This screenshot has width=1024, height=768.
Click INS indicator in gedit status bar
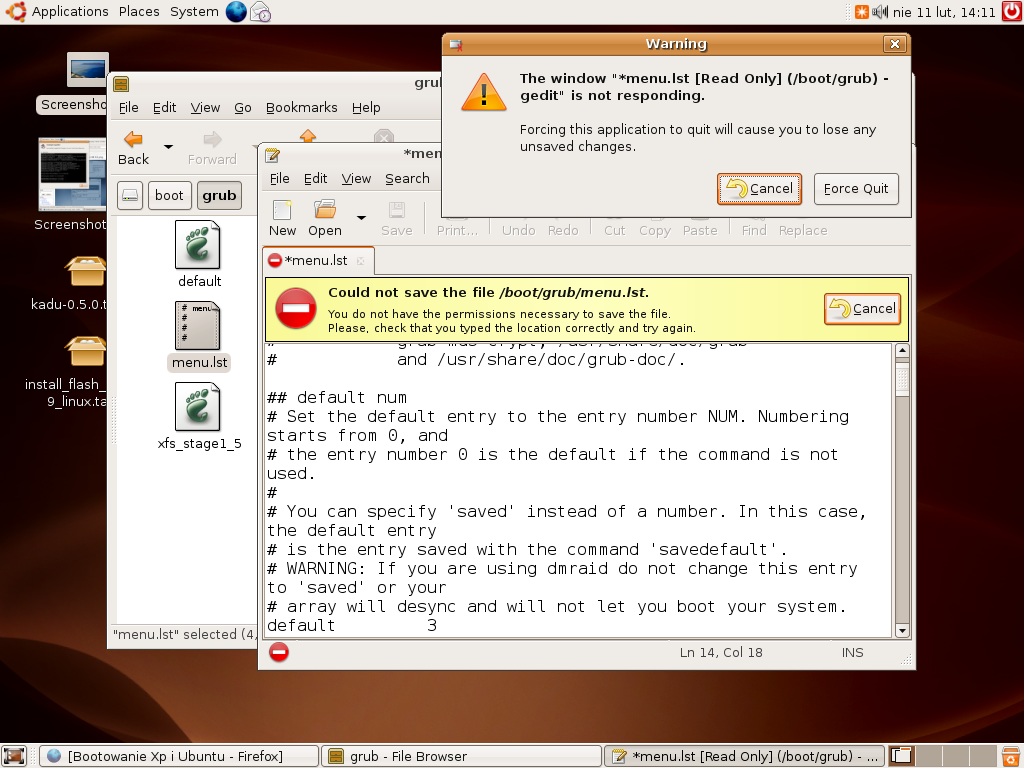(852, 652)
